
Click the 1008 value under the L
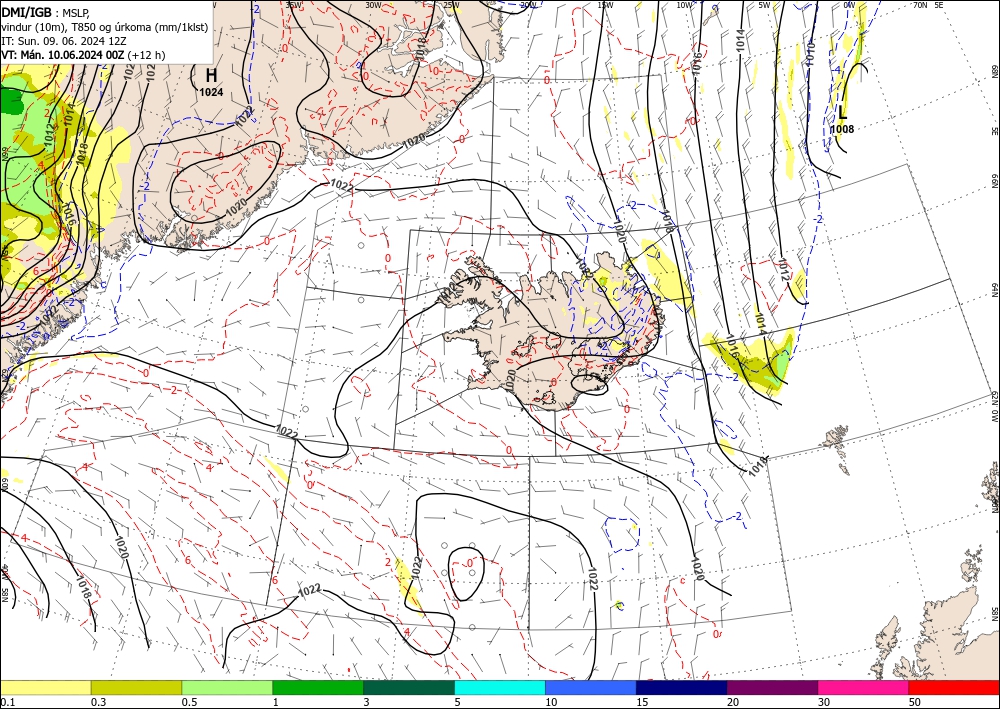[842, 129]
